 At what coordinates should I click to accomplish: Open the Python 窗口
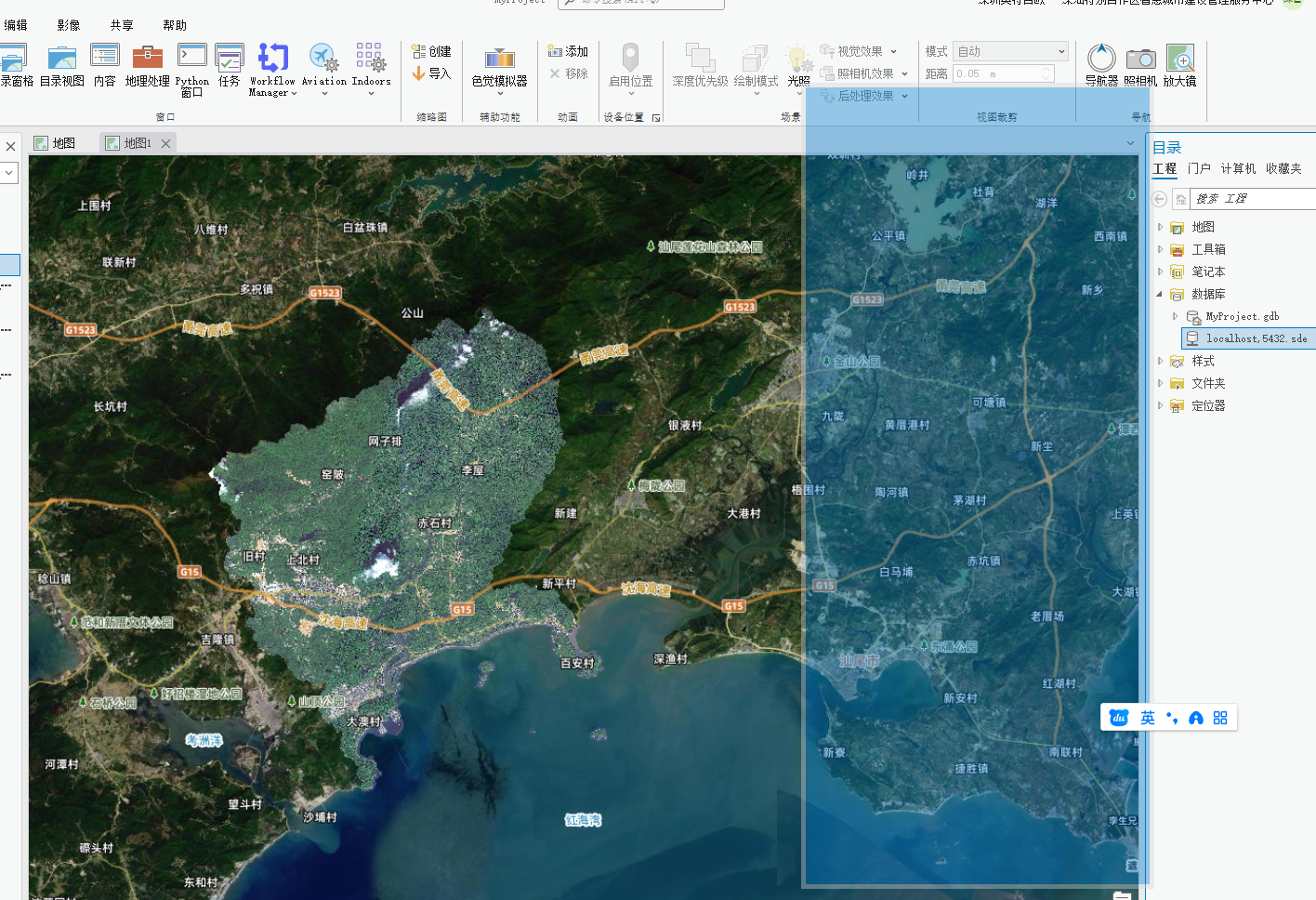tap(192, 70)
